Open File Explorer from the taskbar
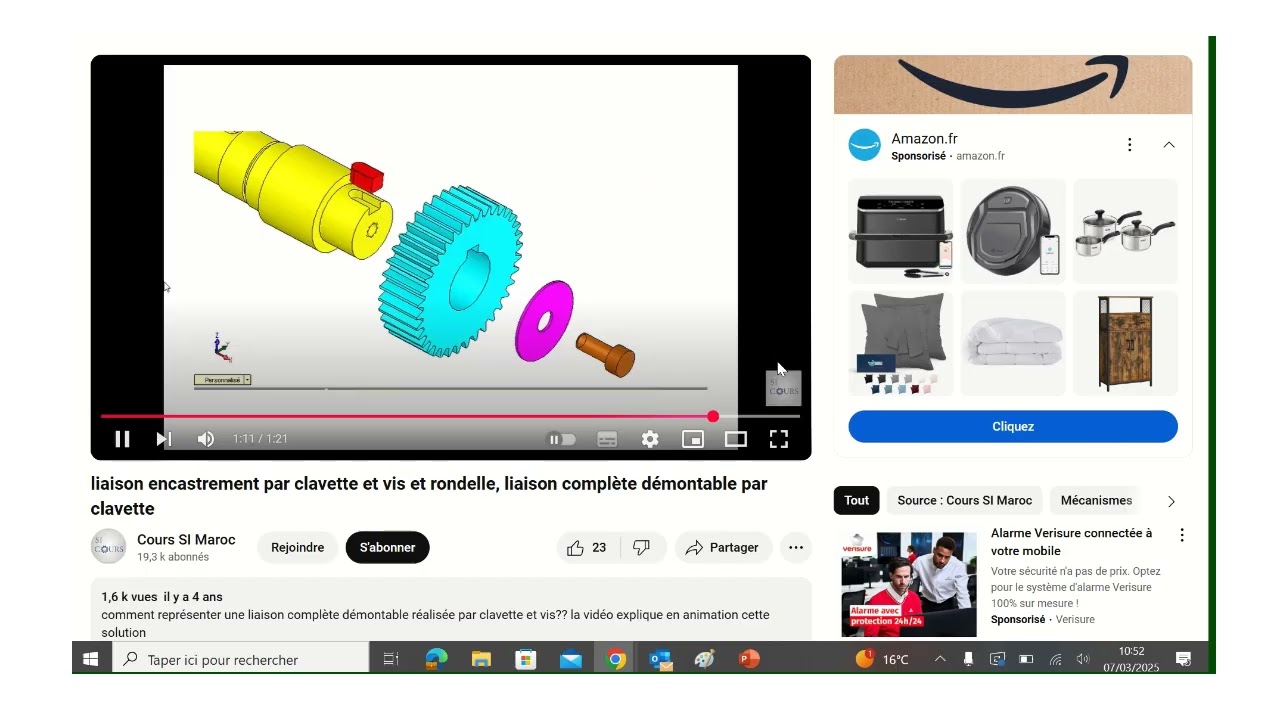Viewport: 1280px width, 720px height. tap(481, 659)
